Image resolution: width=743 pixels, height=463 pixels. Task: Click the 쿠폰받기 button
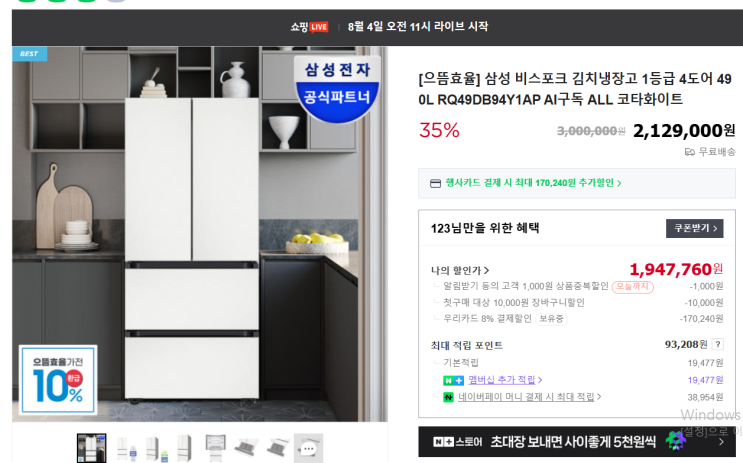(x=695, y=228)
